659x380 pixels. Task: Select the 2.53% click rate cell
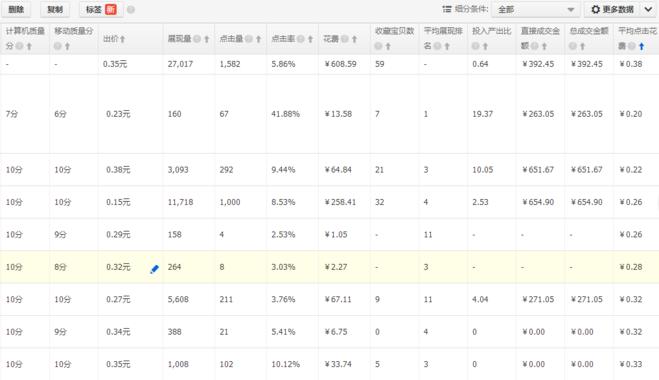(283, 235)
